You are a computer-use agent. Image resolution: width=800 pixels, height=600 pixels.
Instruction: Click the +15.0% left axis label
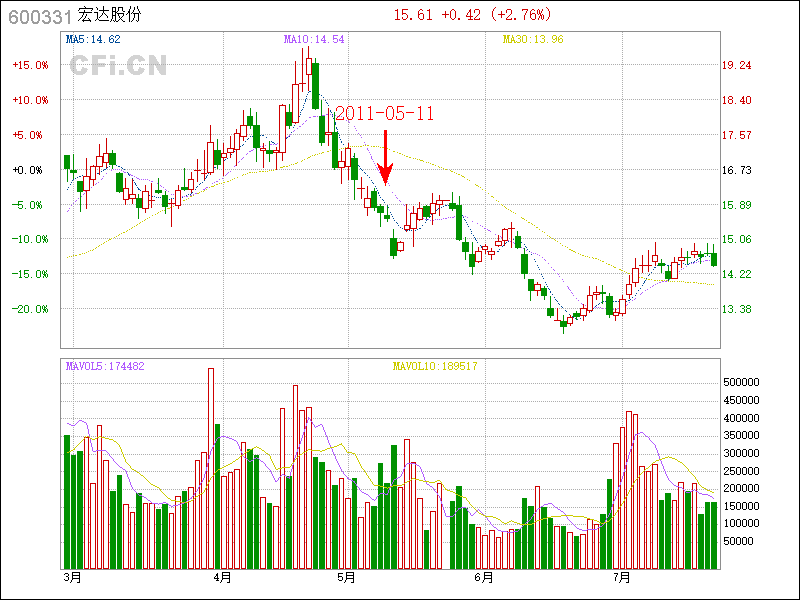(30, 65)
